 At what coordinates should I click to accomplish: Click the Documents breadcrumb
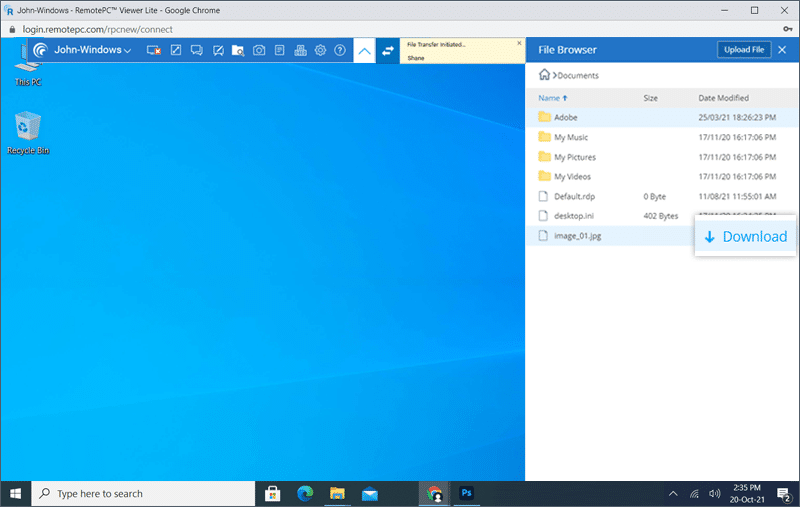[x=578, y=75]
